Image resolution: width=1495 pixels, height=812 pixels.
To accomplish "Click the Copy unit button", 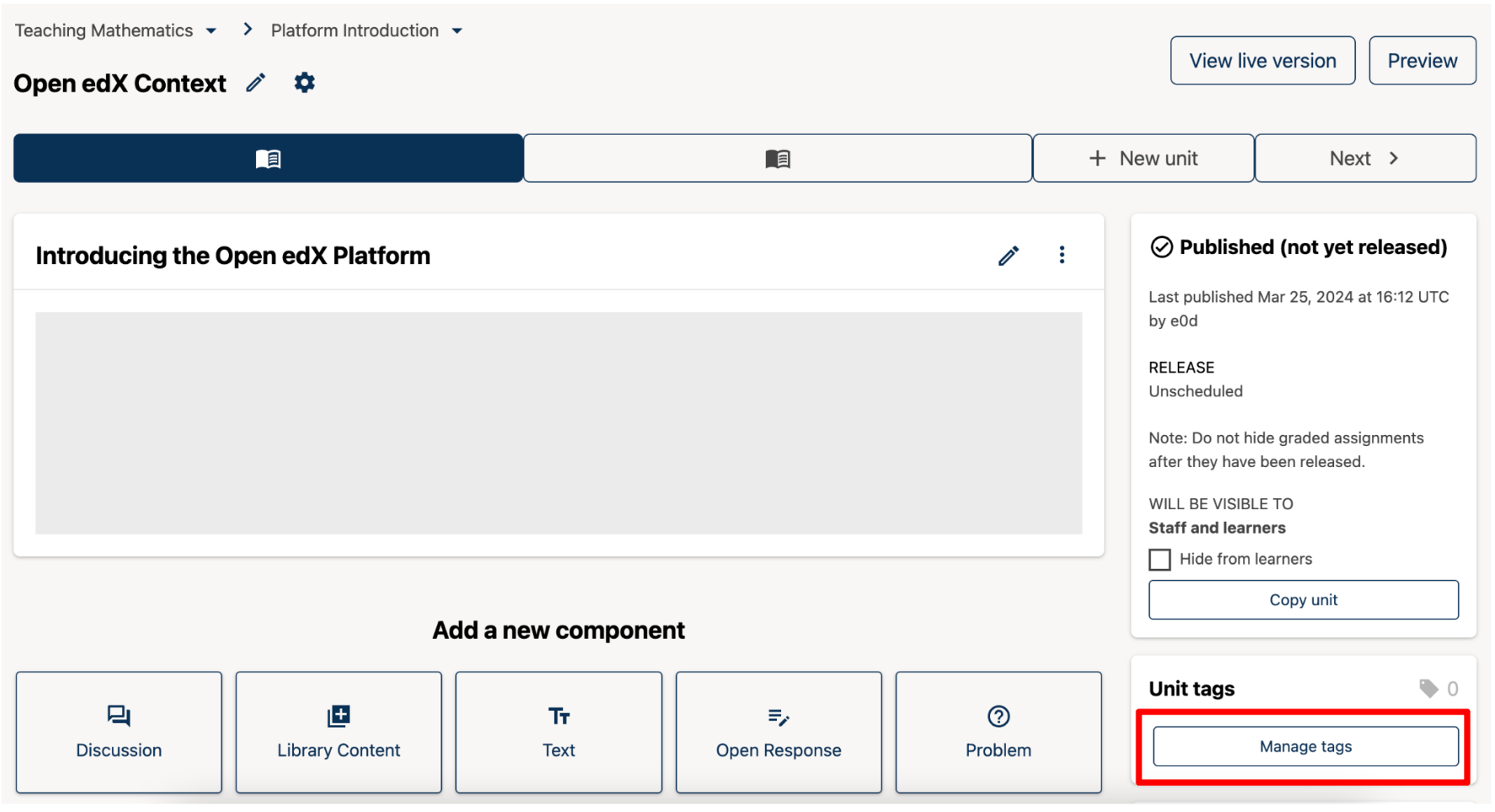I will (1303, 600).
